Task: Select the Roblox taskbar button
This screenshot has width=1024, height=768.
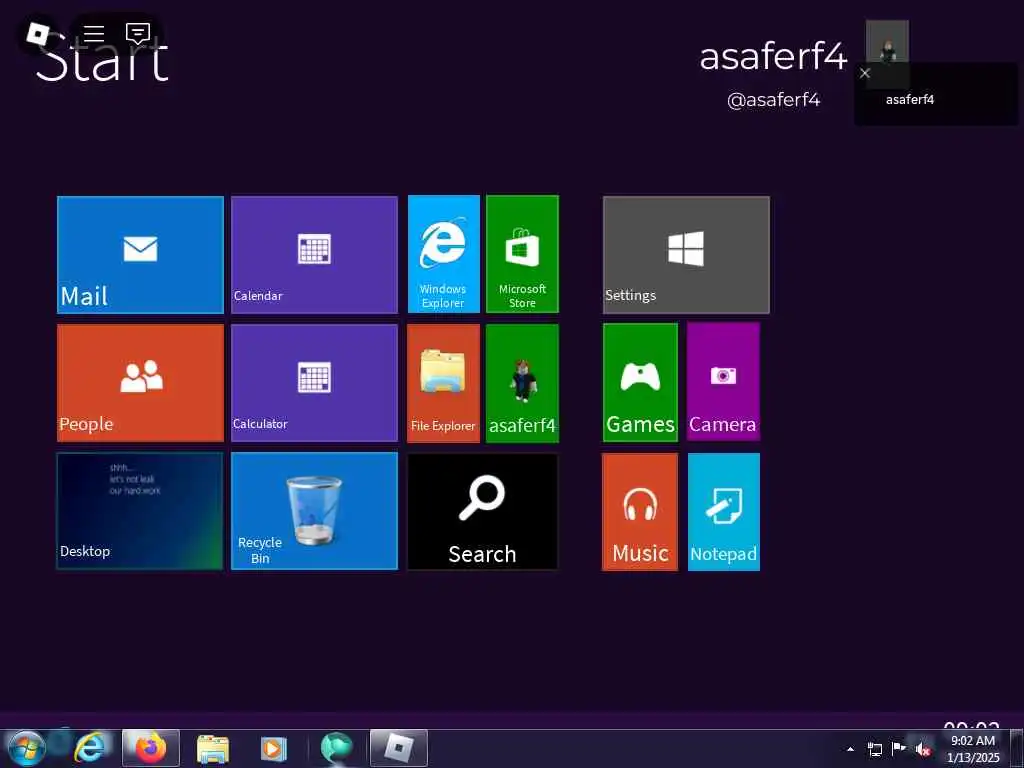Action: 398,748
